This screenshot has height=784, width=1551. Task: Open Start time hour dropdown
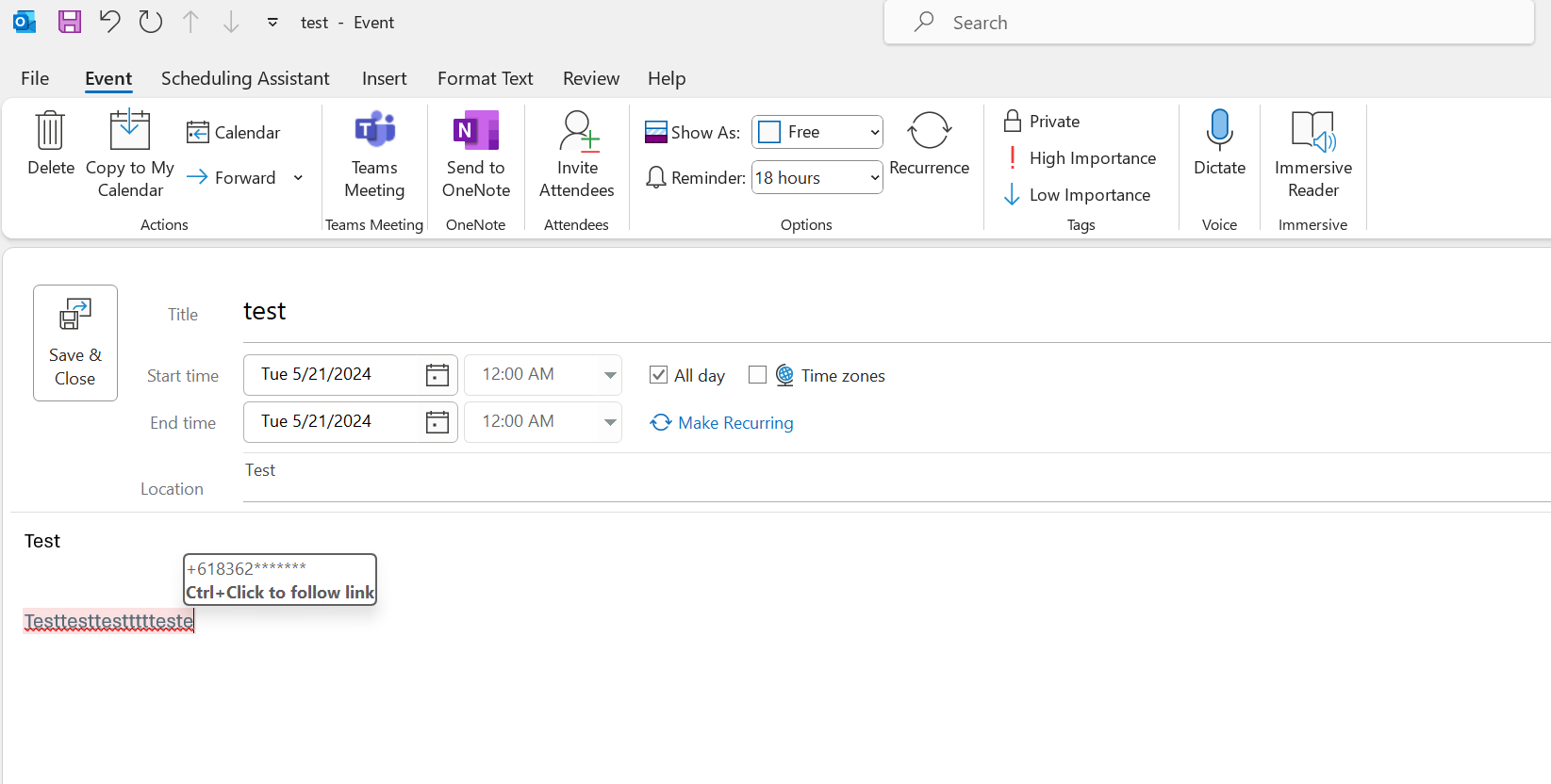[610, 375]
